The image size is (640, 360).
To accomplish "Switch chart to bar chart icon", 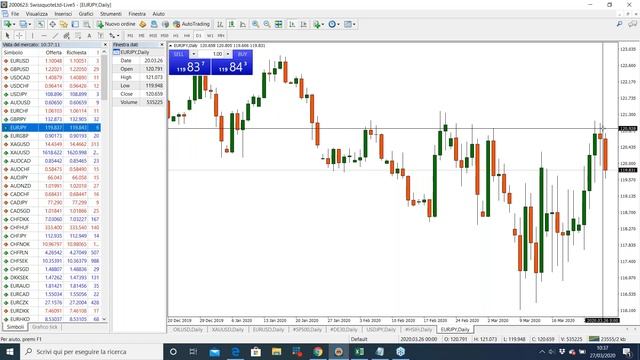I will coord(220,24).
